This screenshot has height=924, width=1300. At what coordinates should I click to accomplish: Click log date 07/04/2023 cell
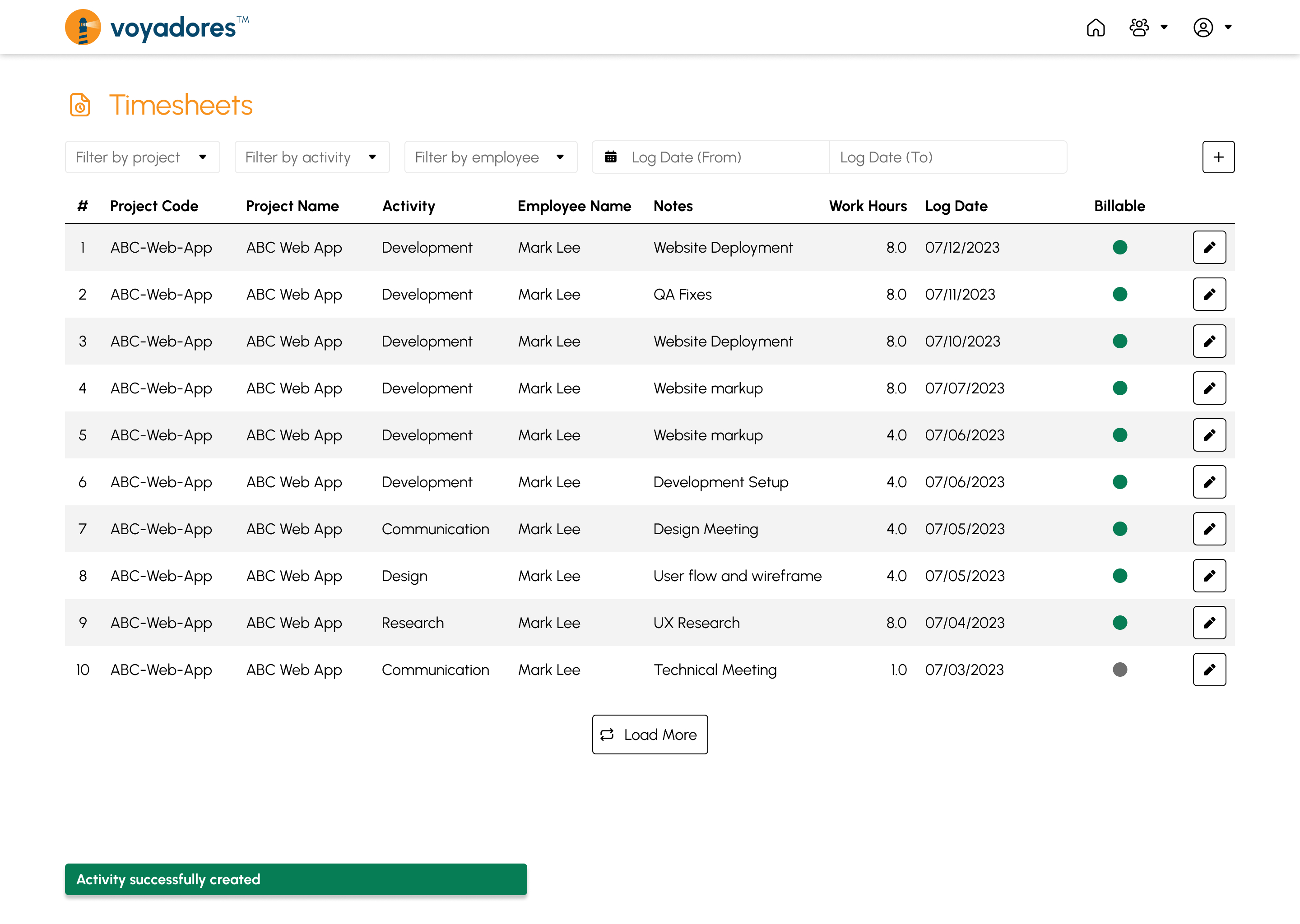(x=965, y=623)
